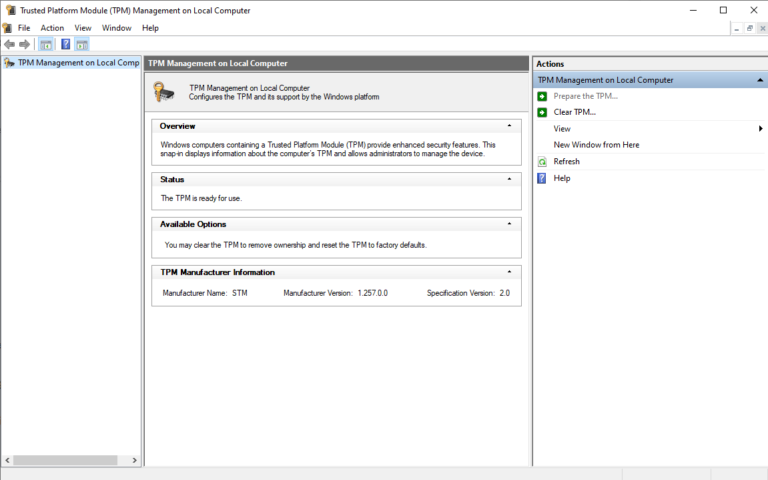Collapse the Available Options section
The width and height of the screenshot is (768, 480).
(509, 224)
